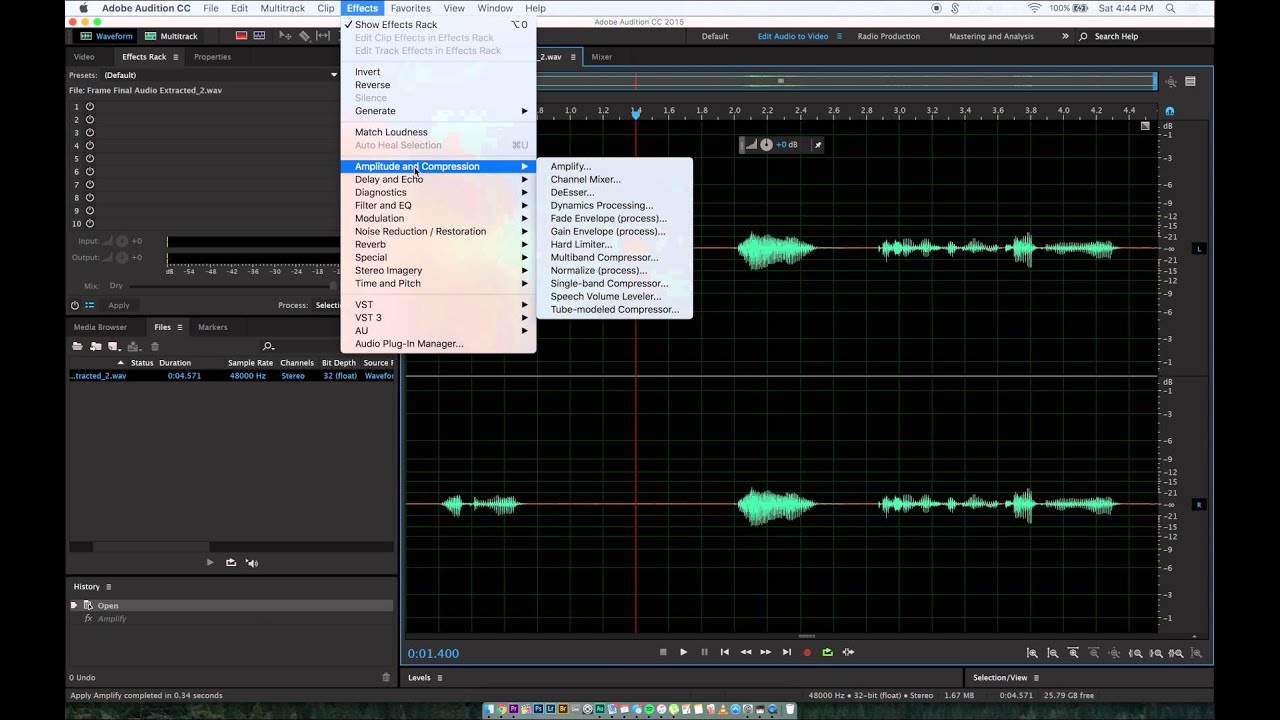Switch to Multitrack view
This screenshot has height=720, width=1280.
click(x=171, y=36)
